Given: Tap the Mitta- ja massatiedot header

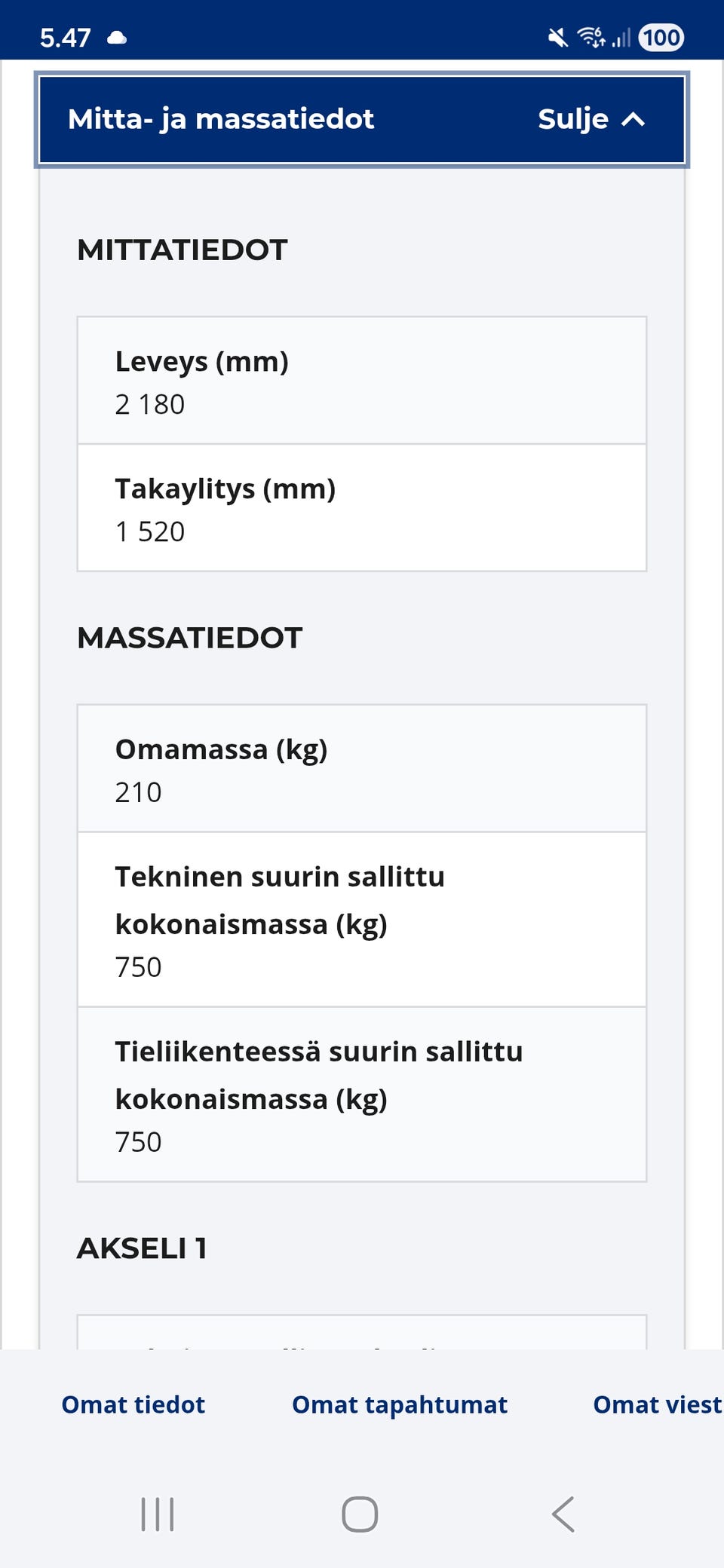Looking at the screenshot, I should click(x=221, y=119).
